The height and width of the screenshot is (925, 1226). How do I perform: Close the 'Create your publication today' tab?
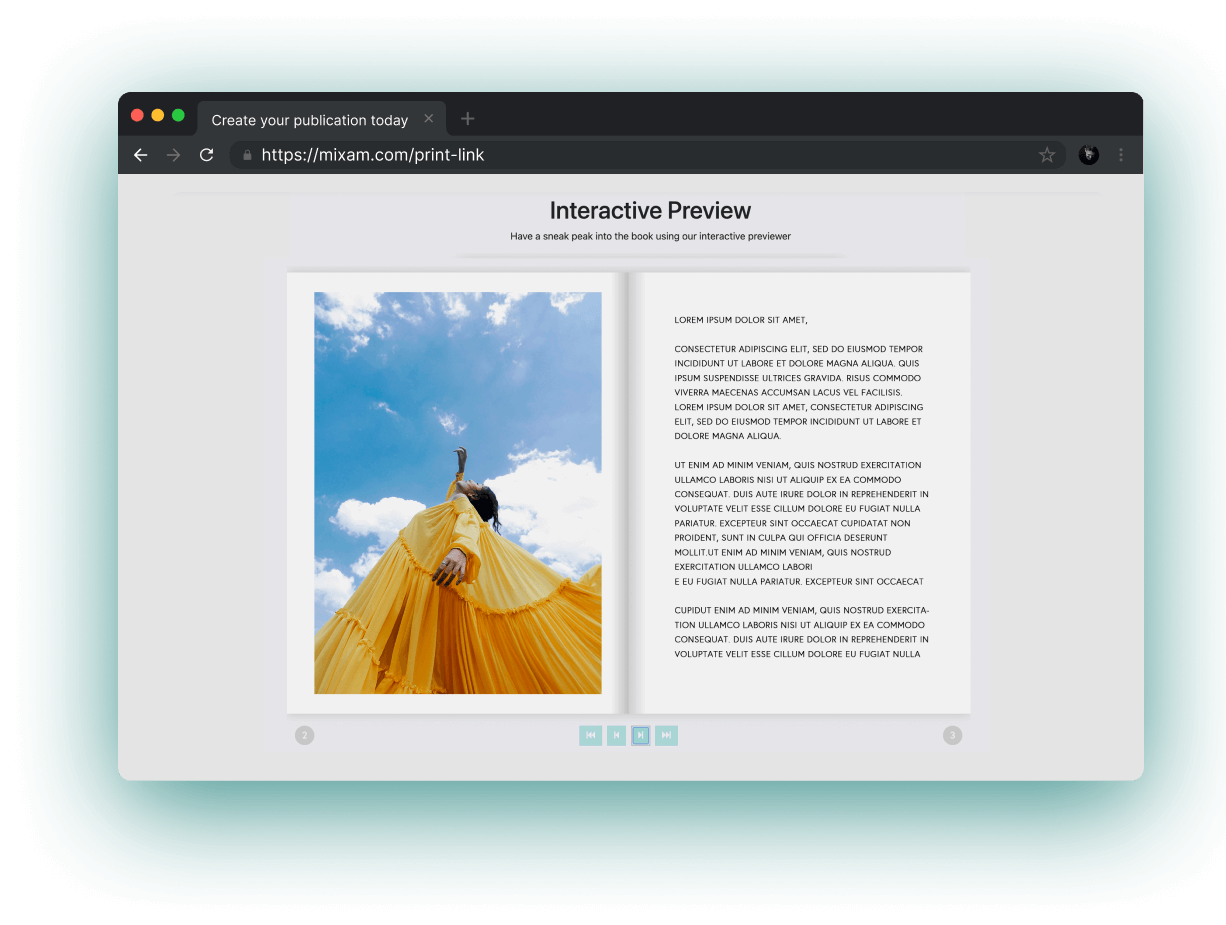(x=429, y=119)
